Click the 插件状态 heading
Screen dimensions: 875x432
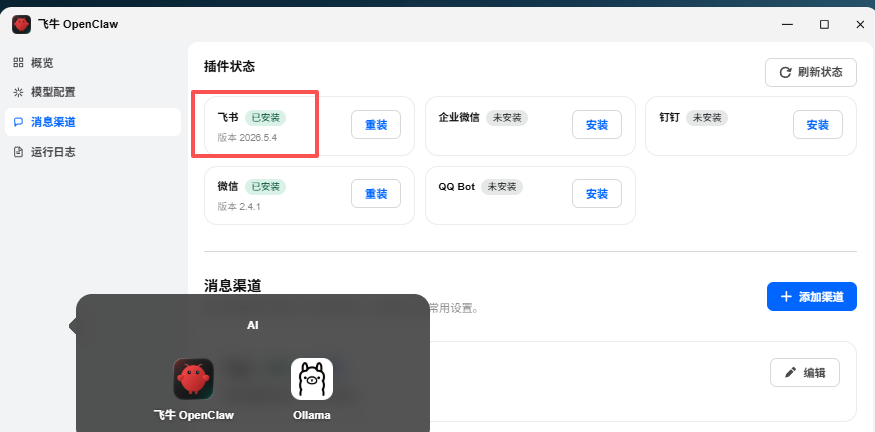tap(229, 66)
